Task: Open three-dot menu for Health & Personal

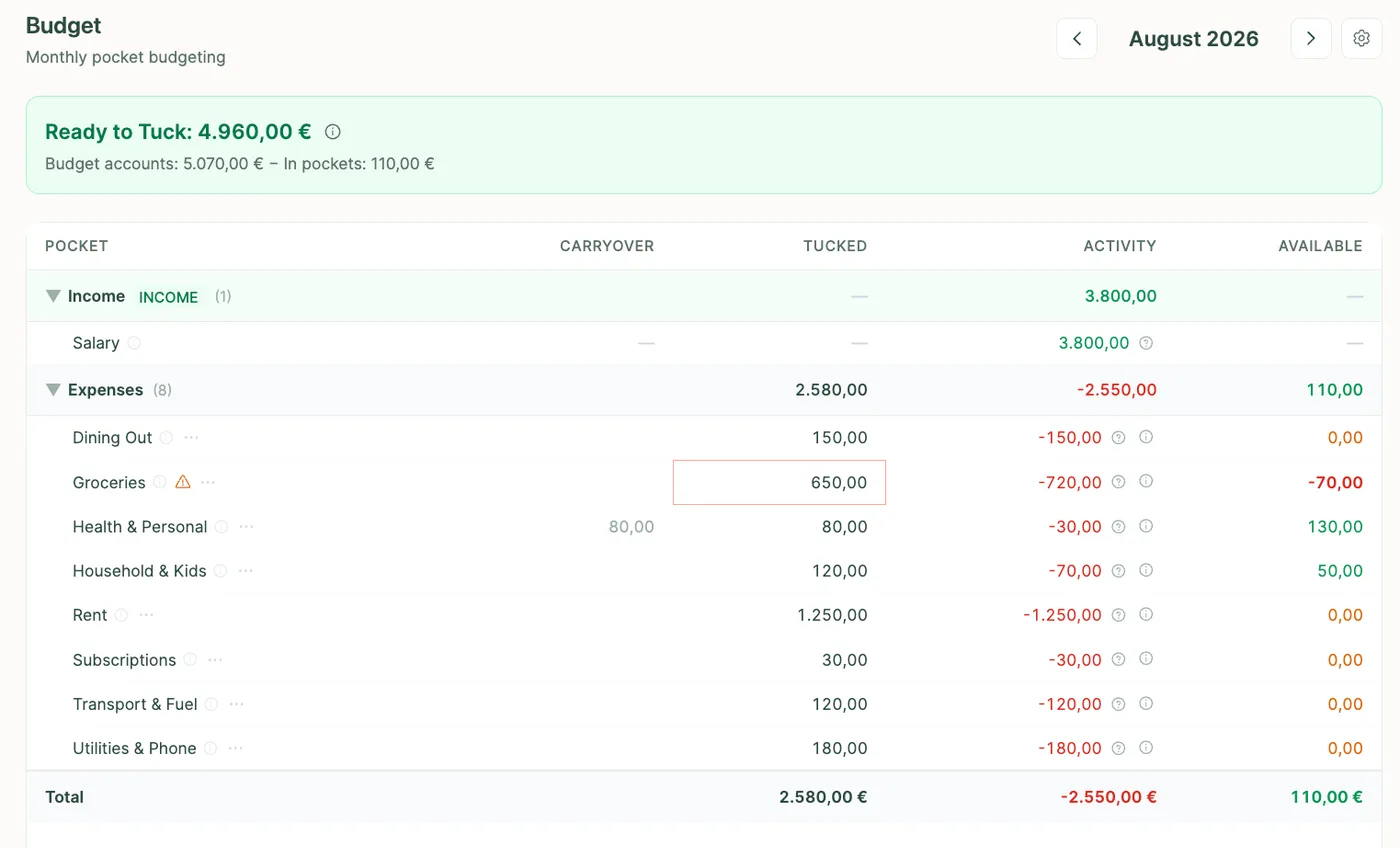Action: (247, 526)
